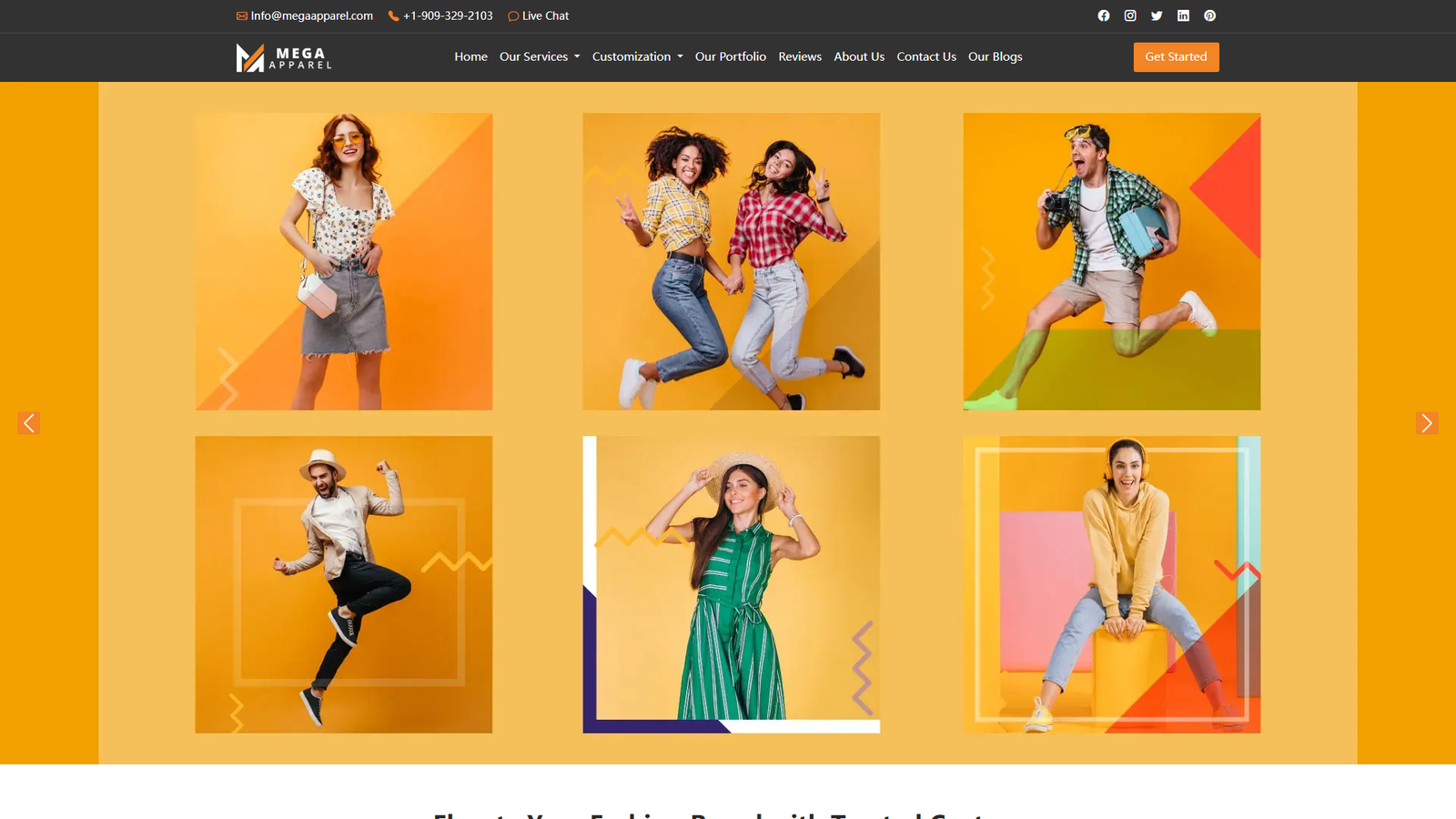Viewport: 1456px width, 819px height.
Task: Start a Live Chat session
Action: coord(544,15)
